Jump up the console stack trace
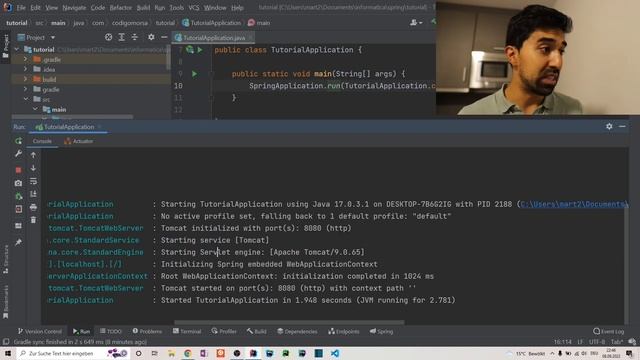Viewport: 640px width, 360px height. pyautogui.click(x=33, y=155)
